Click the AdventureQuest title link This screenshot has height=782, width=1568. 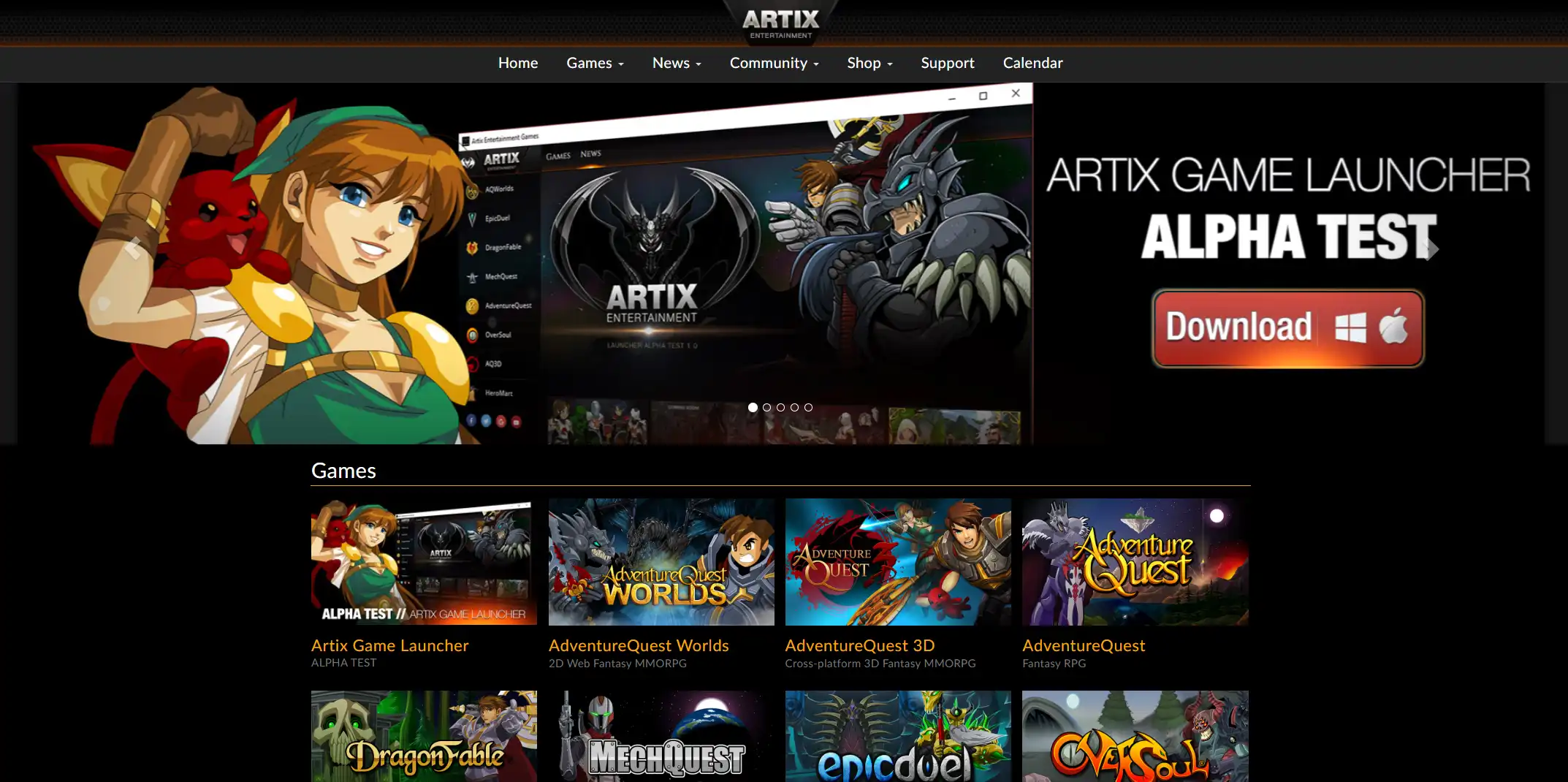(x=1084, y=645)
